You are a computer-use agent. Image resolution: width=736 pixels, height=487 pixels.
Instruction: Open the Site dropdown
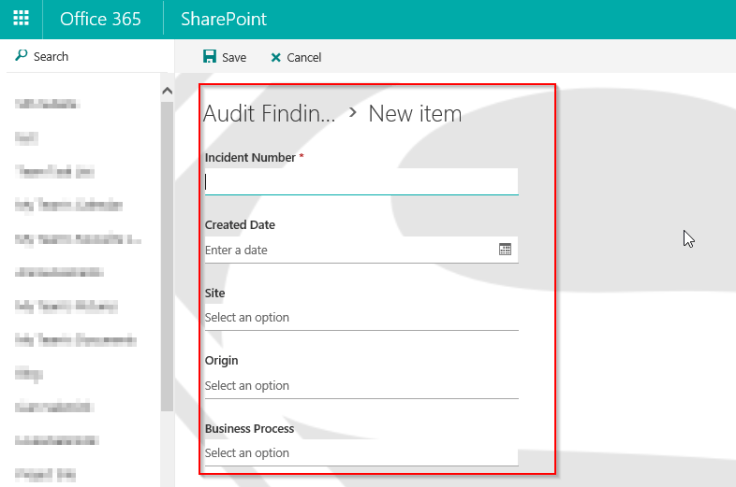pyautogui.click(x=361, y=318)
